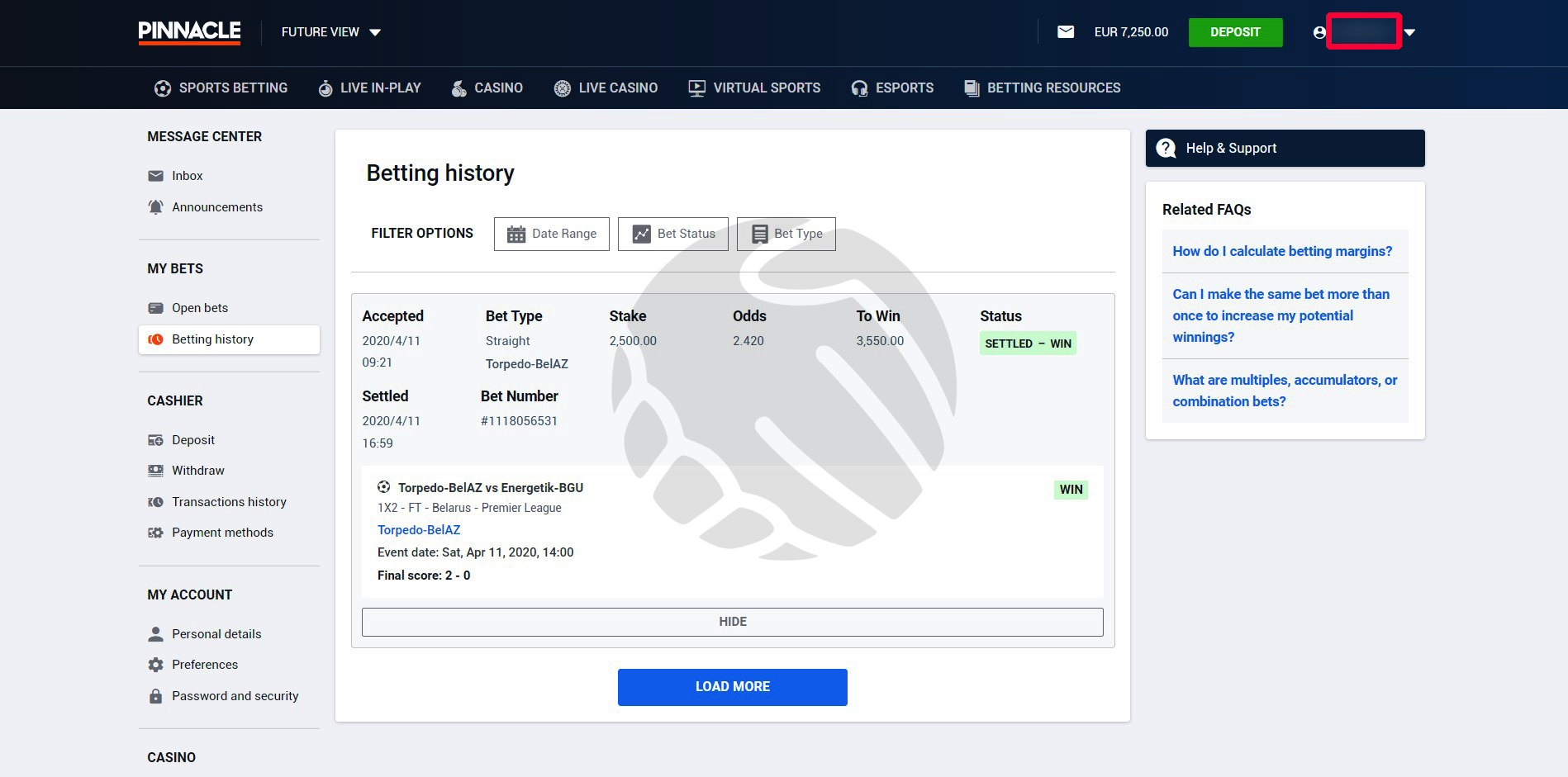This screenshot has width=1568, height=777.
Task: Click the Casino chips icon
Action: pyautogui.click(x=459, y=88)
